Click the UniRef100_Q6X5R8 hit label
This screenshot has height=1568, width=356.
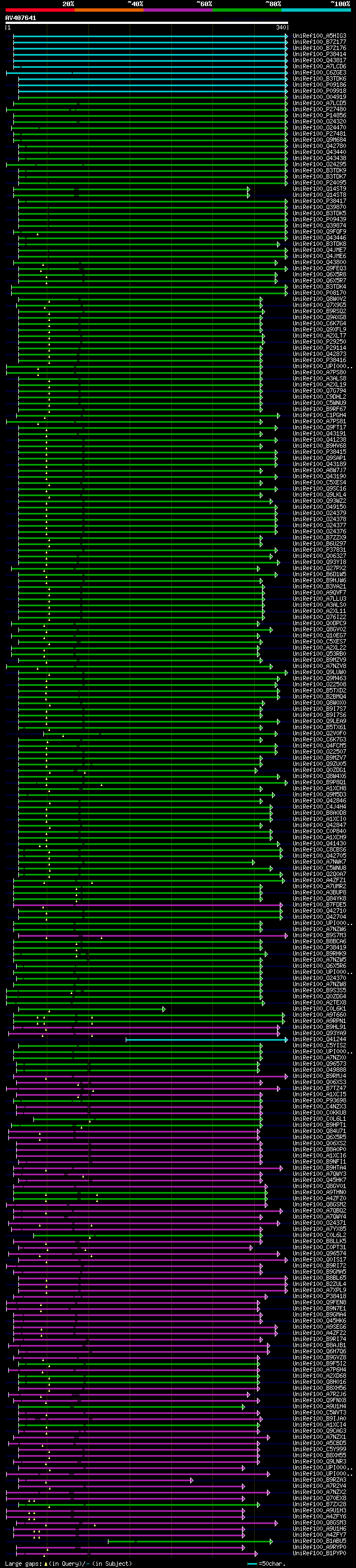(319, 275)
